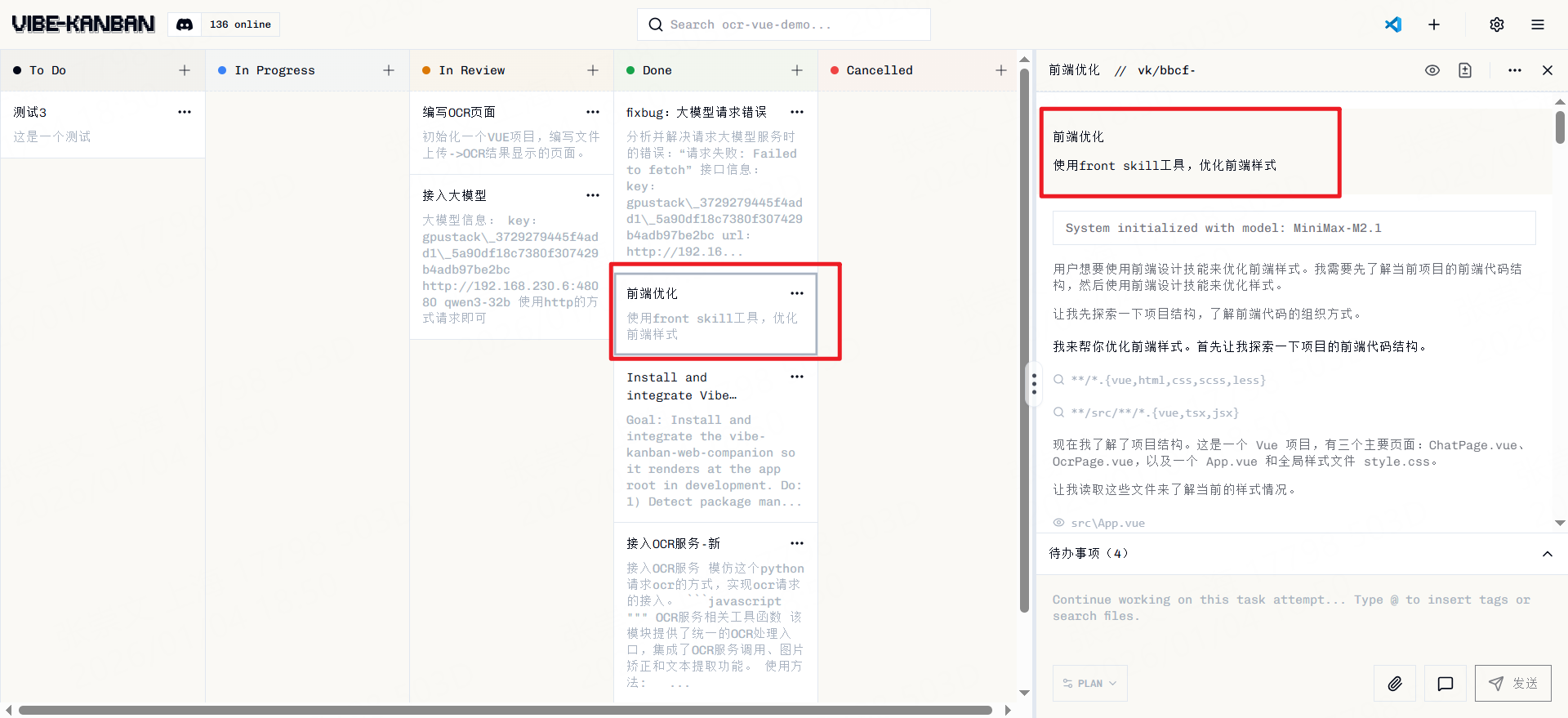Viewport: 1568px width, 718px height.
Task: Click the comment bubble icon button
Action: pyautogui.click(x=1445, y=684)
